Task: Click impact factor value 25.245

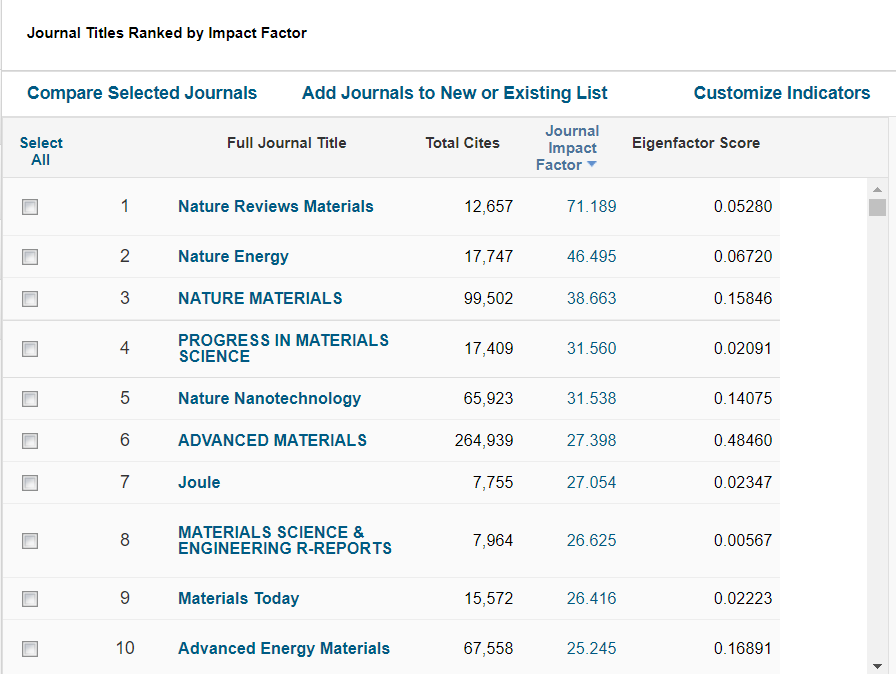Action: (591, 648)
